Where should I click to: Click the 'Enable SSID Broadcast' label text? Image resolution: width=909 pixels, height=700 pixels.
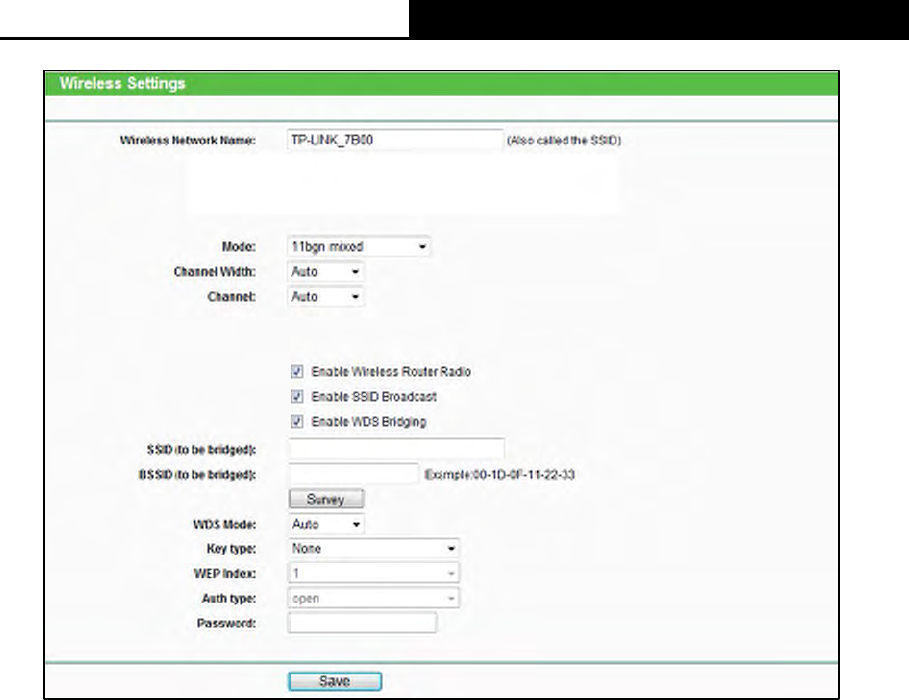374,397
